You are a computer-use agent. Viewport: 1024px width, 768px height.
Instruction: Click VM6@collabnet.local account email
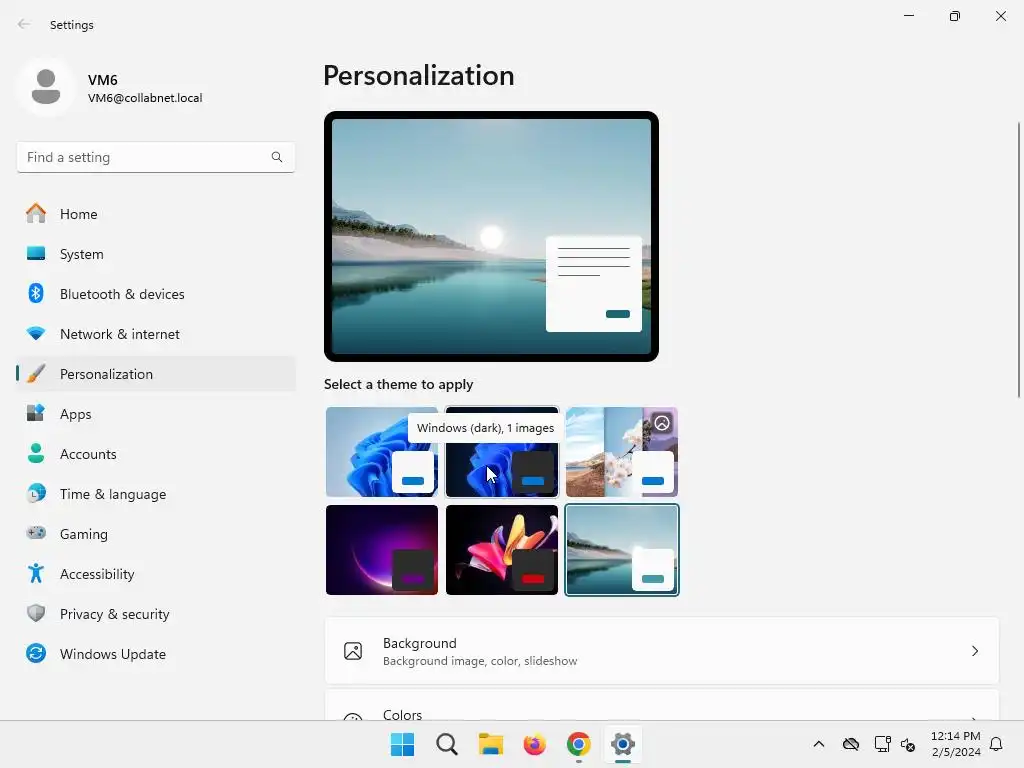coord(145,98)
